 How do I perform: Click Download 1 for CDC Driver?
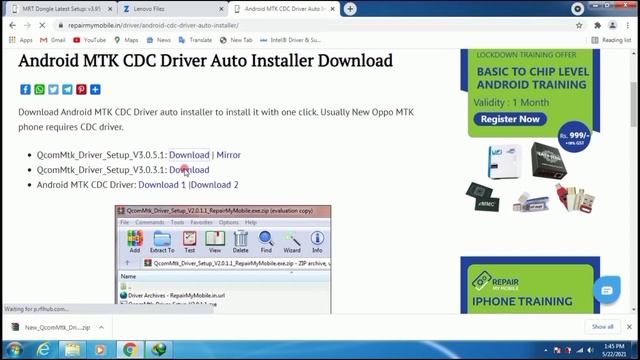pyautogui.click(x=162, y=185)
